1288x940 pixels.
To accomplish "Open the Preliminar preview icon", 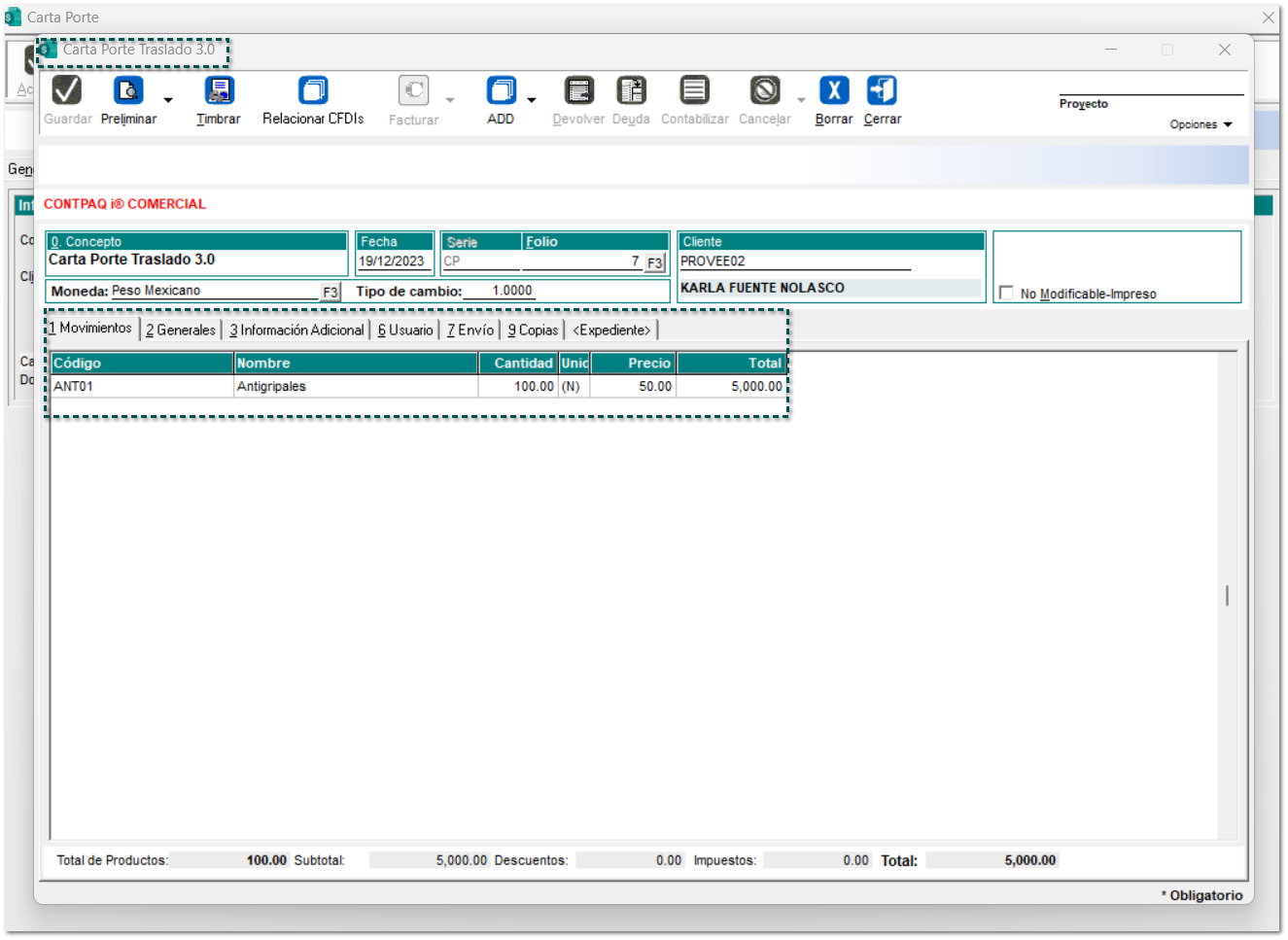I will pos(128,91).
